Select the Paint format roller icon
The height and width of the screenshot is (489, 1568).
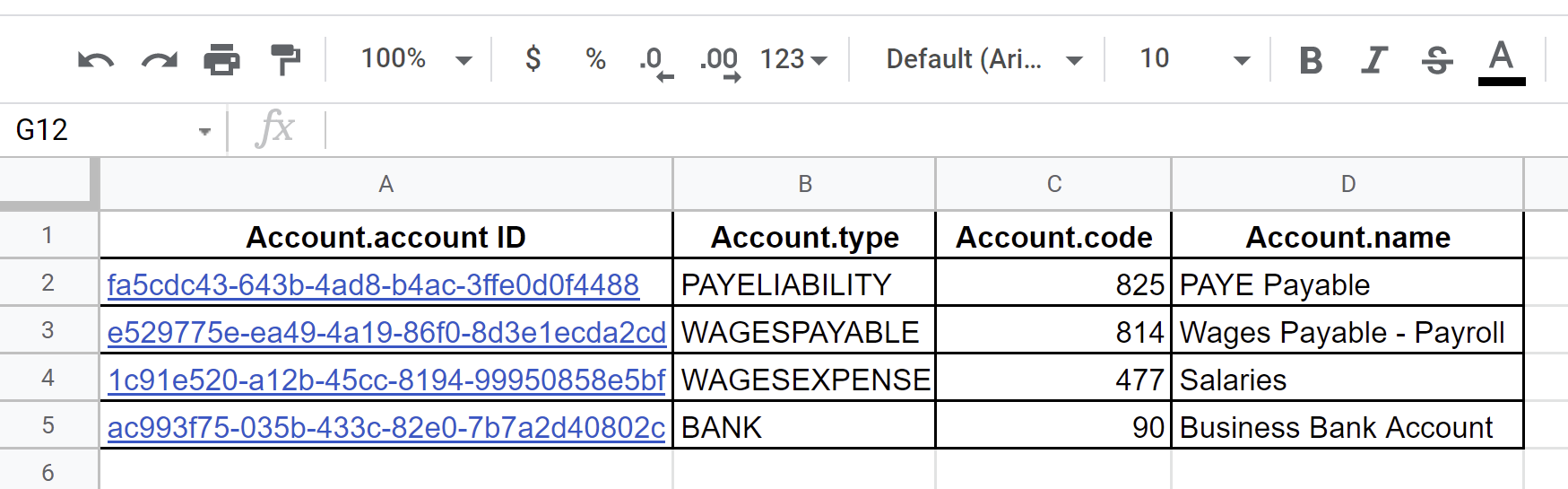click(x=285, y=60)
